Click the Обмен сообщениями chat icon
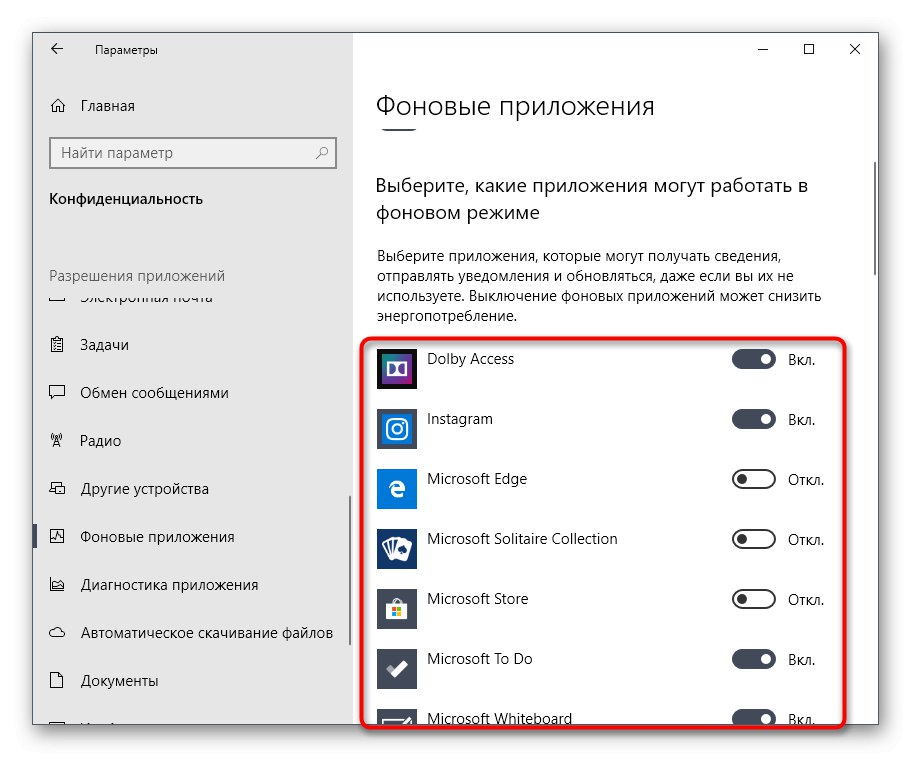The width and height of the screenshot is (911, 757). pos(57,392)
